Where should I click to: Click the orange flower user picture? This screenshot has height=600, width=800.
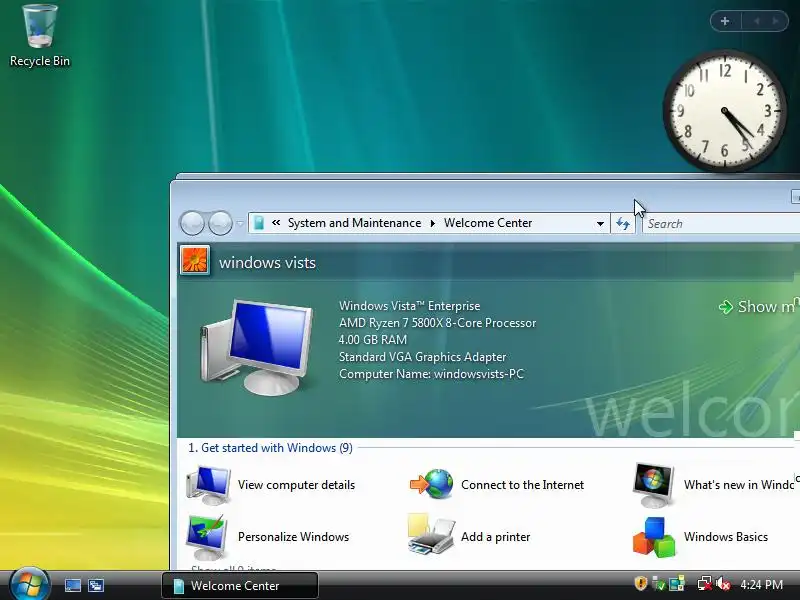[195, 261]
